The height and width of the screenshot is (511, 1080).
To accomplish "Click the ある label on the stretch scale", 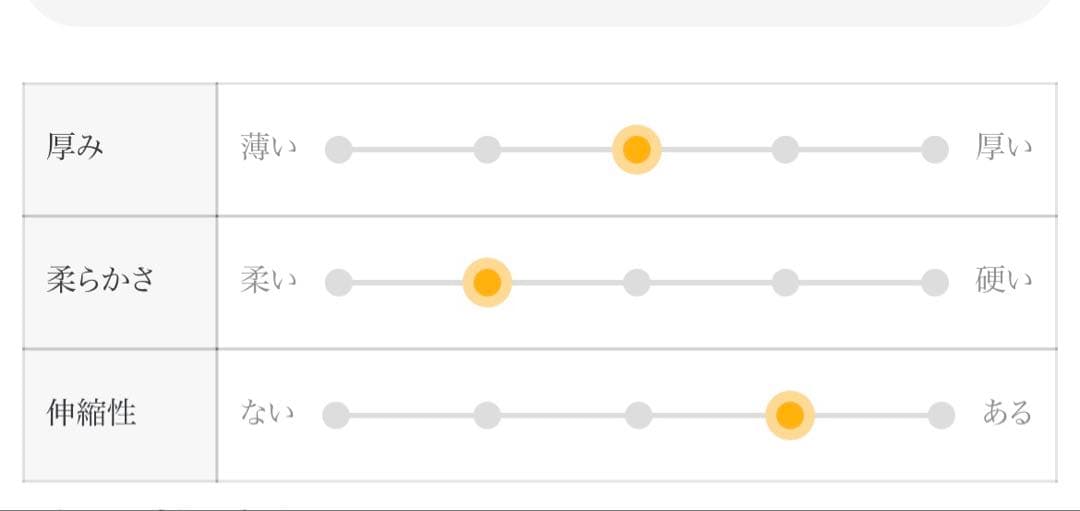I will (1006, 413).
